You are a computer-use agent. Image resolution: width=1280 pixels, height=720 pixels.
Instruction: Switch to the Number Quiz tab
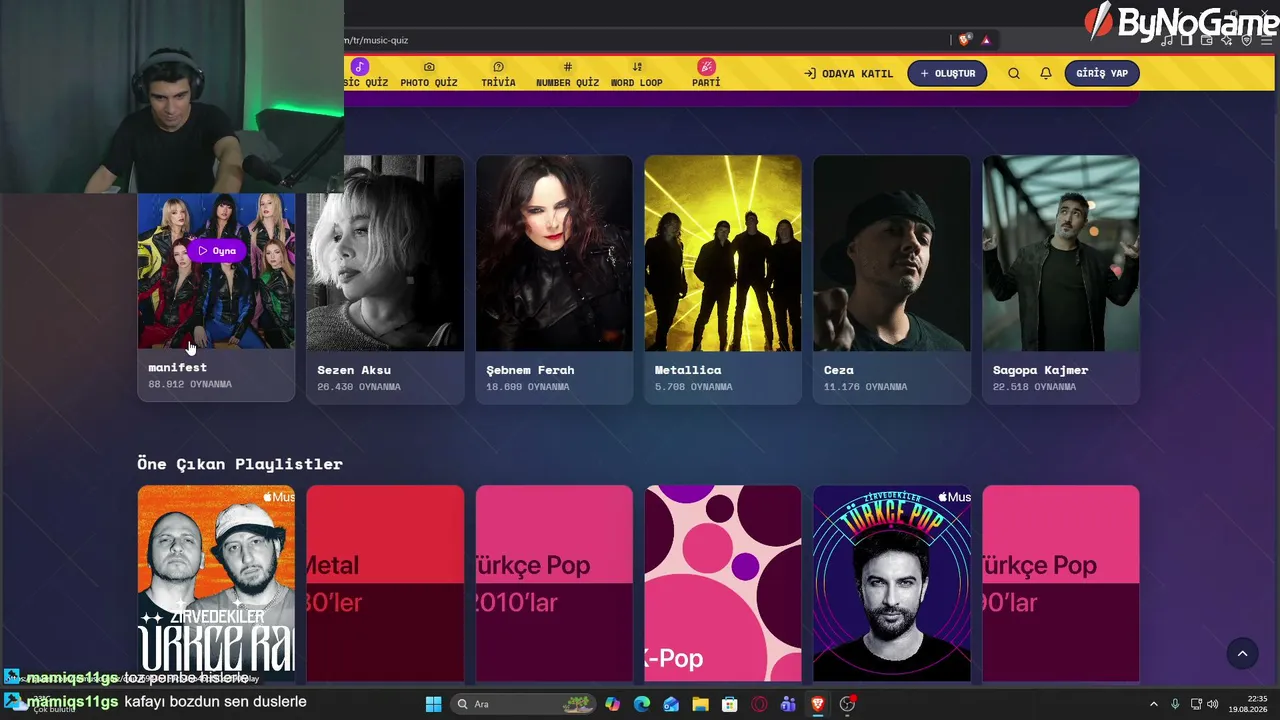(567, 74)
